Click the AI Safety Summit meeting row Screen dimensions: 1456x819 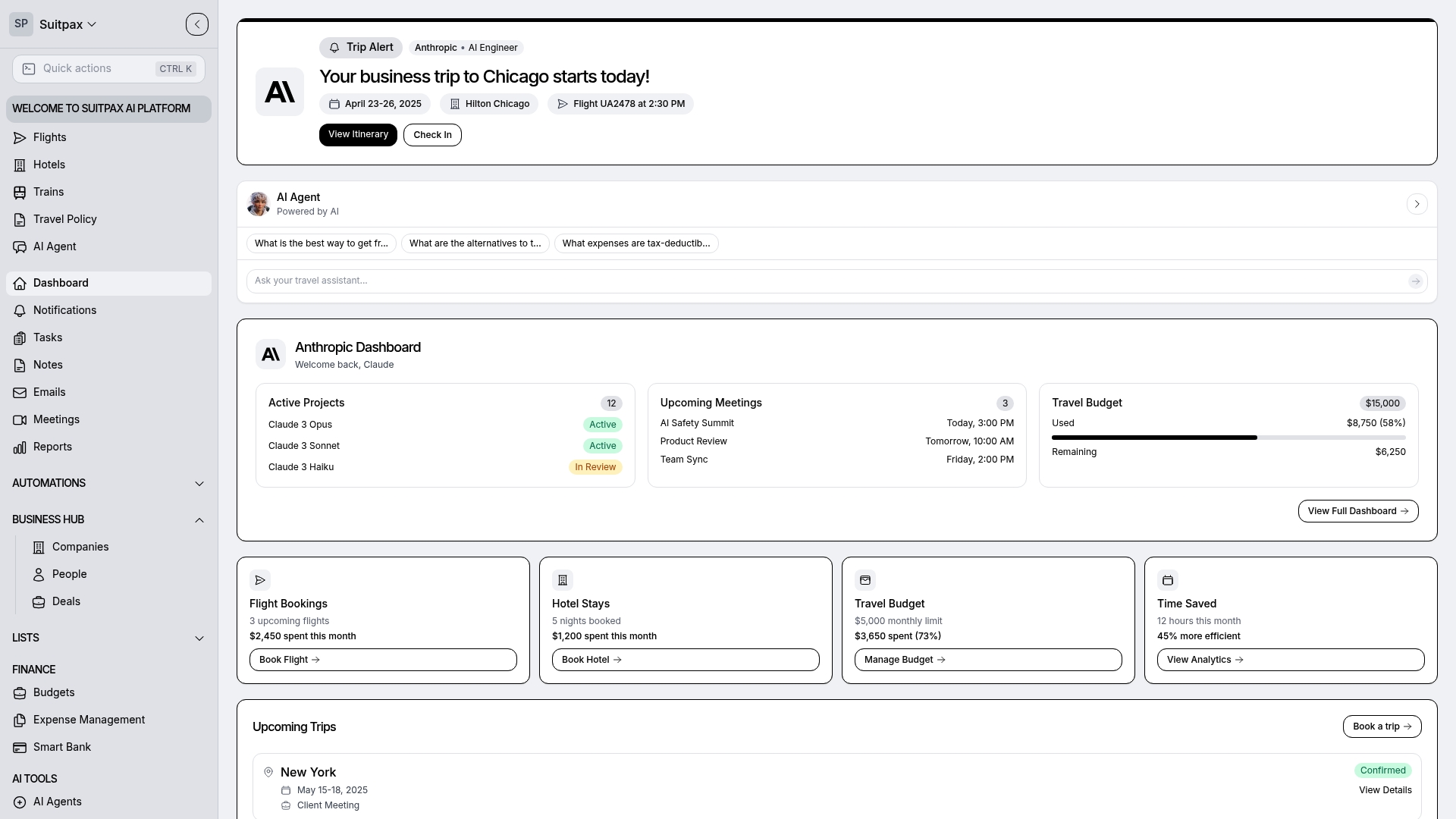[x=836, y=423]
